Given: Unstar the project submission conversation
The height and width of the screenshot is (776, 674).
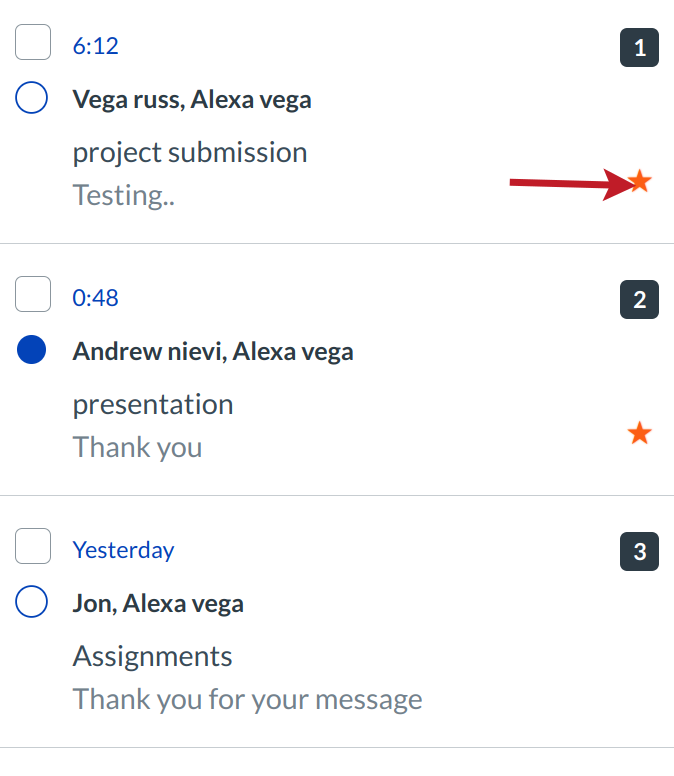Looking at the screenshot, I should point(640,182).
